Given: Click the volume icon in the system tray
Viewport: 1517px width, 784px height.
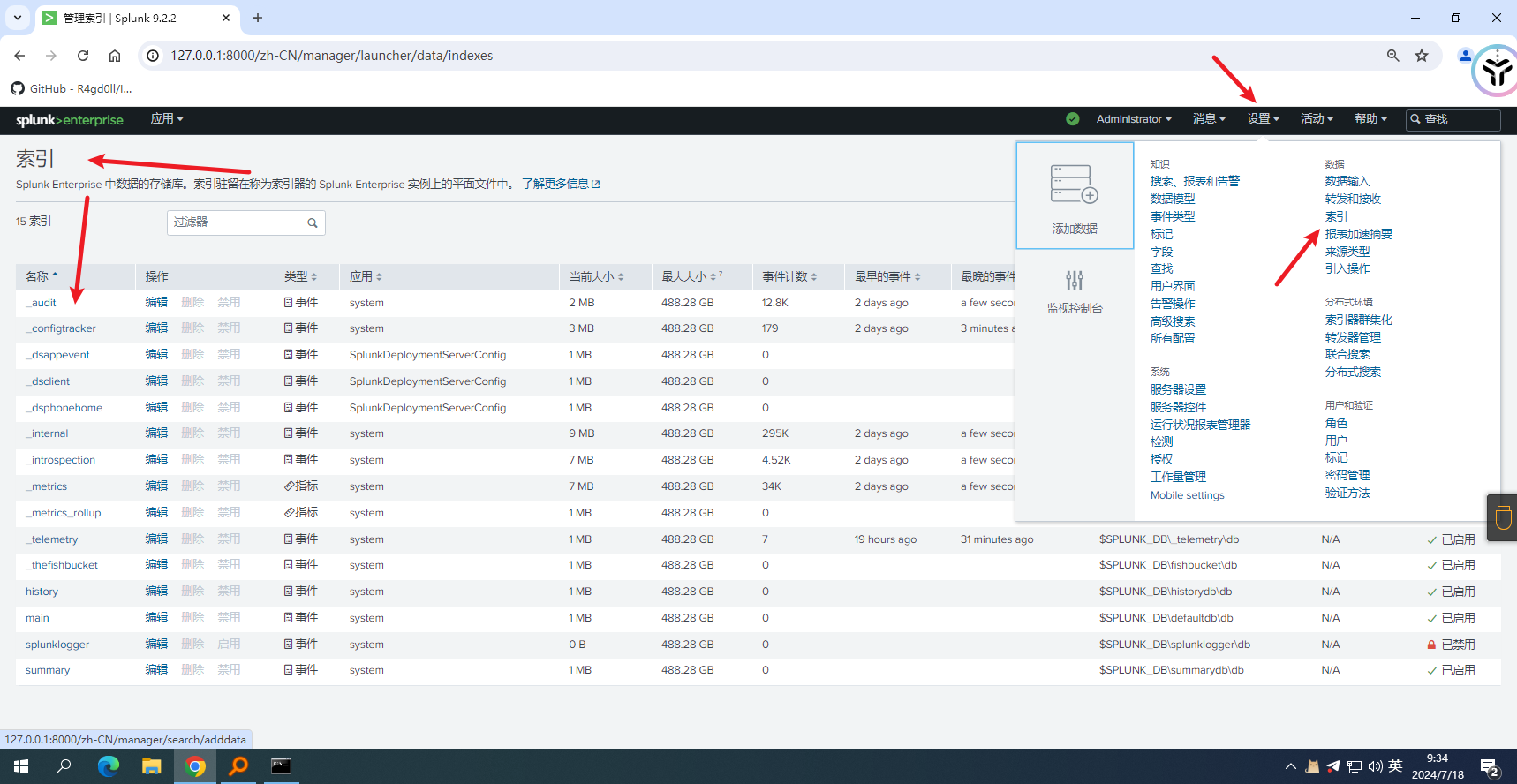Looking at the screenshot, I should [1375, 766].
